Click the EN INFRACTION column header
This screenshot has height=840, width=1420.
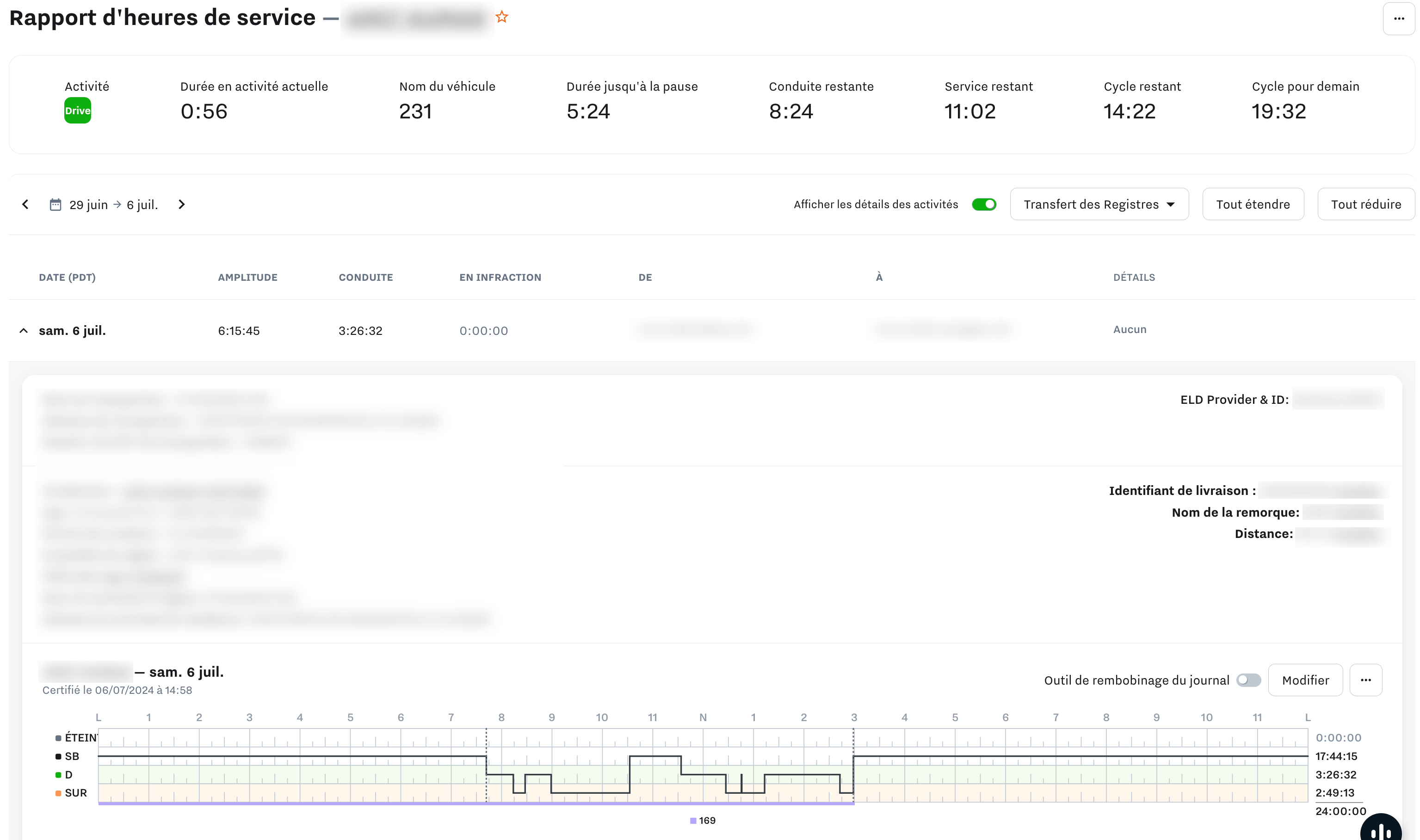tap(500, 278)
